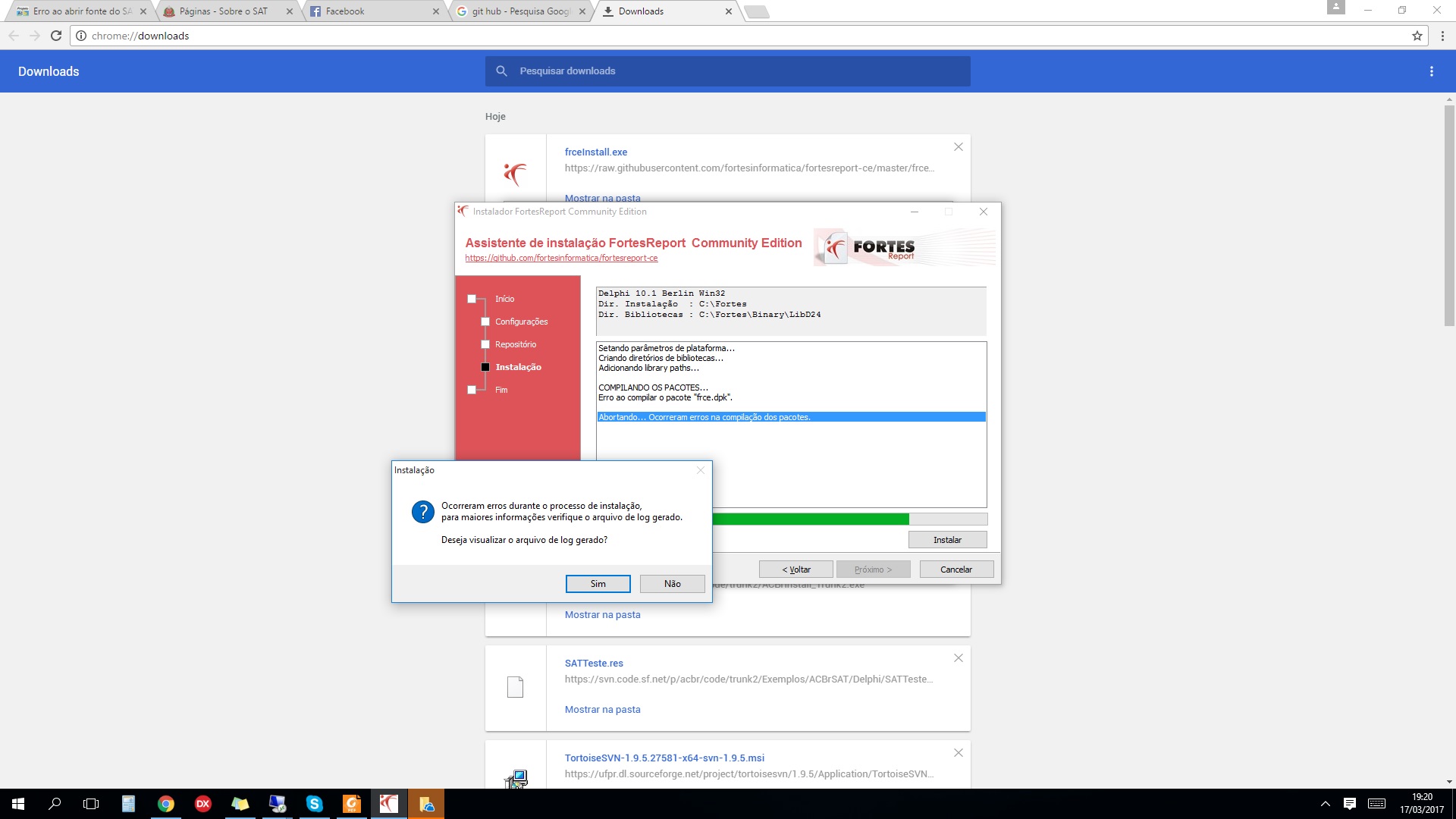Select the Repositório step in the installer sidebar

click(516, 344)
